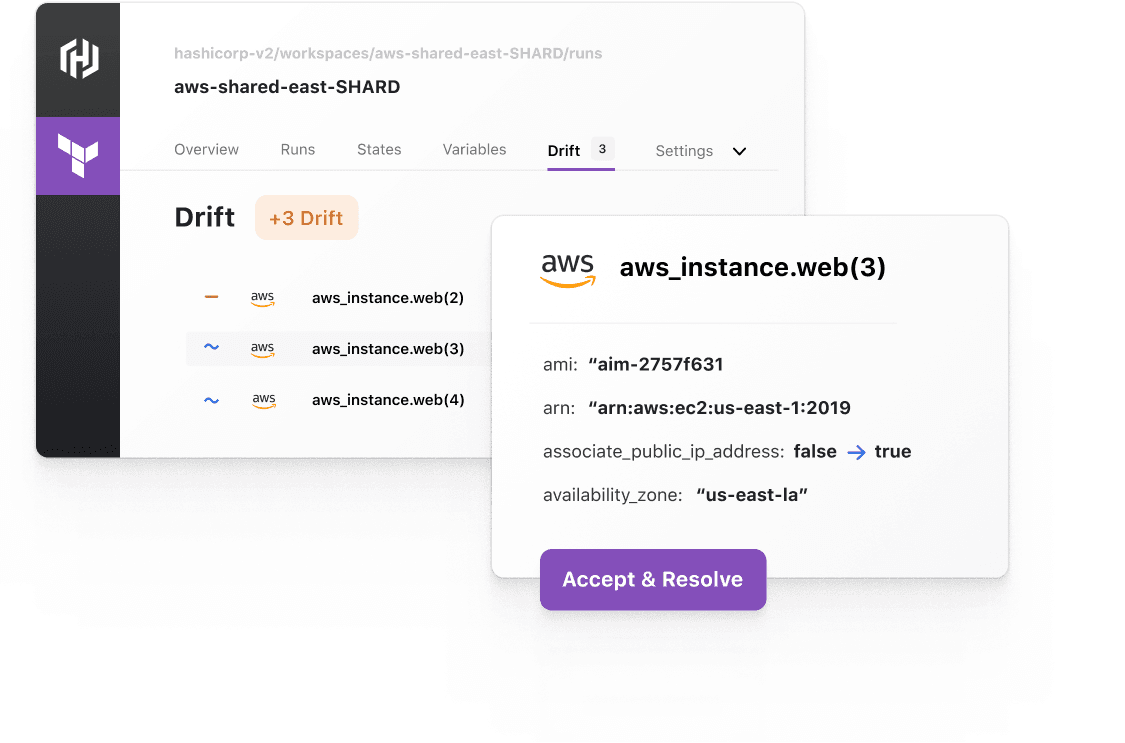
Task: Click the blue tilde icon for web(4)
Action: 211,400
